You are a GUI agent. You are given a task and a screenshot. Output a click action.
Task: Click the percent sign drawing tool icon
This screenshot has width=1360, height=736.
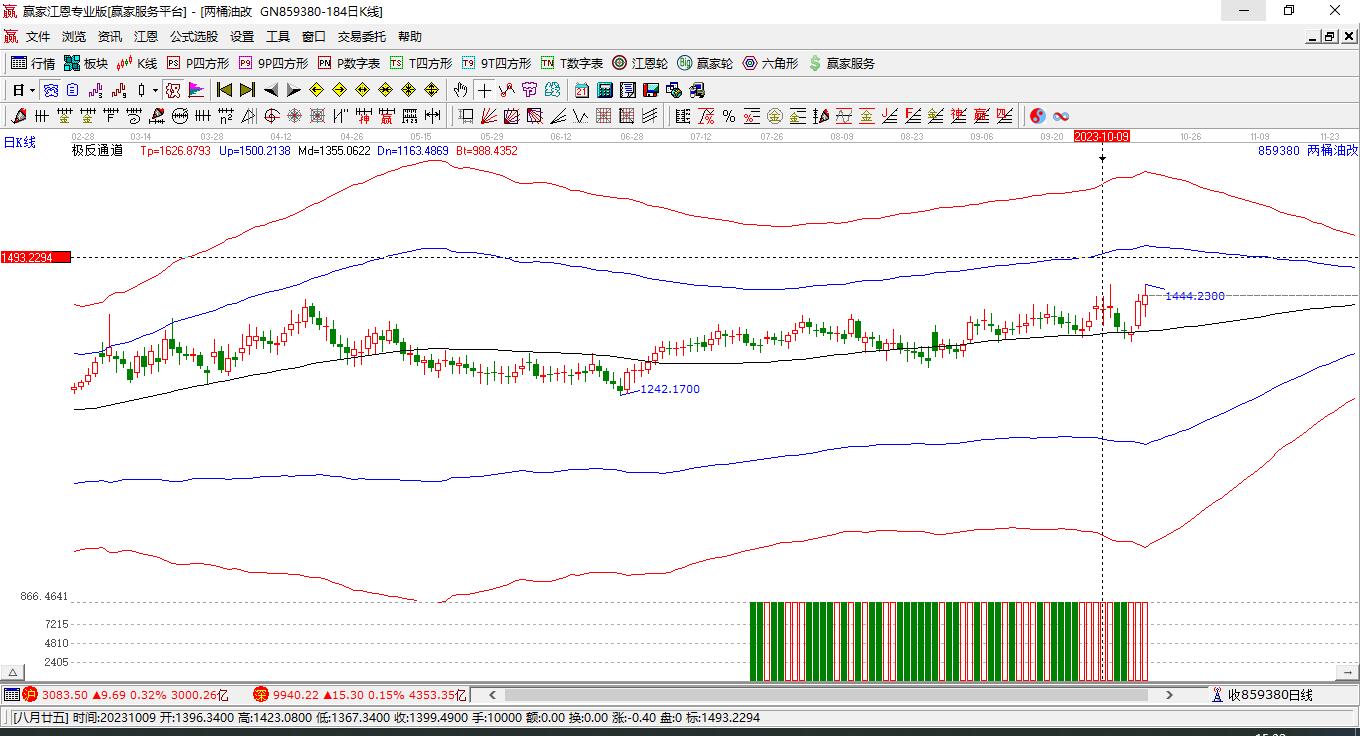click(729, 116)
